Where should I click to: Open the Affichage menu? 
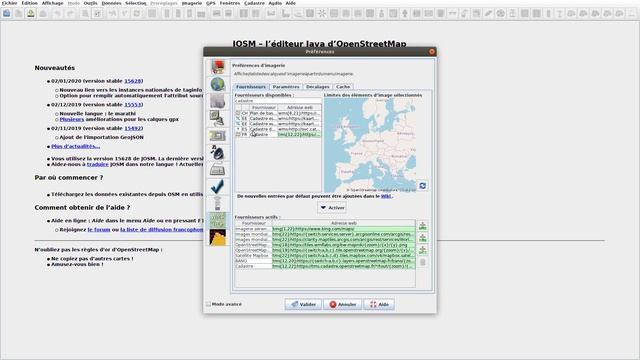53,3
